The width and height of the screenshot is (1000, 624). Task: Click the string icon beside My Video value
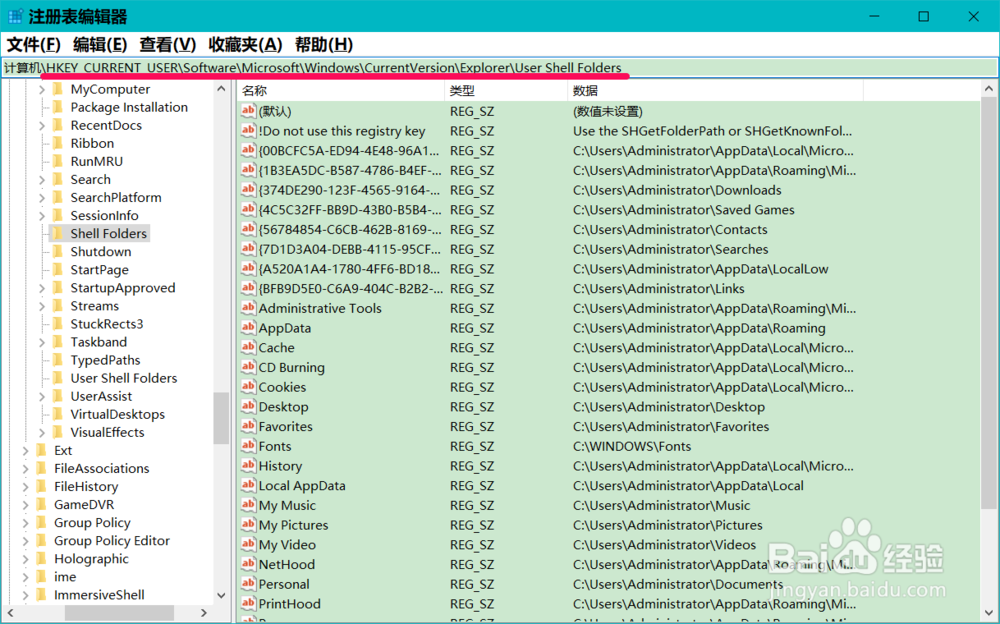point(248,544)
